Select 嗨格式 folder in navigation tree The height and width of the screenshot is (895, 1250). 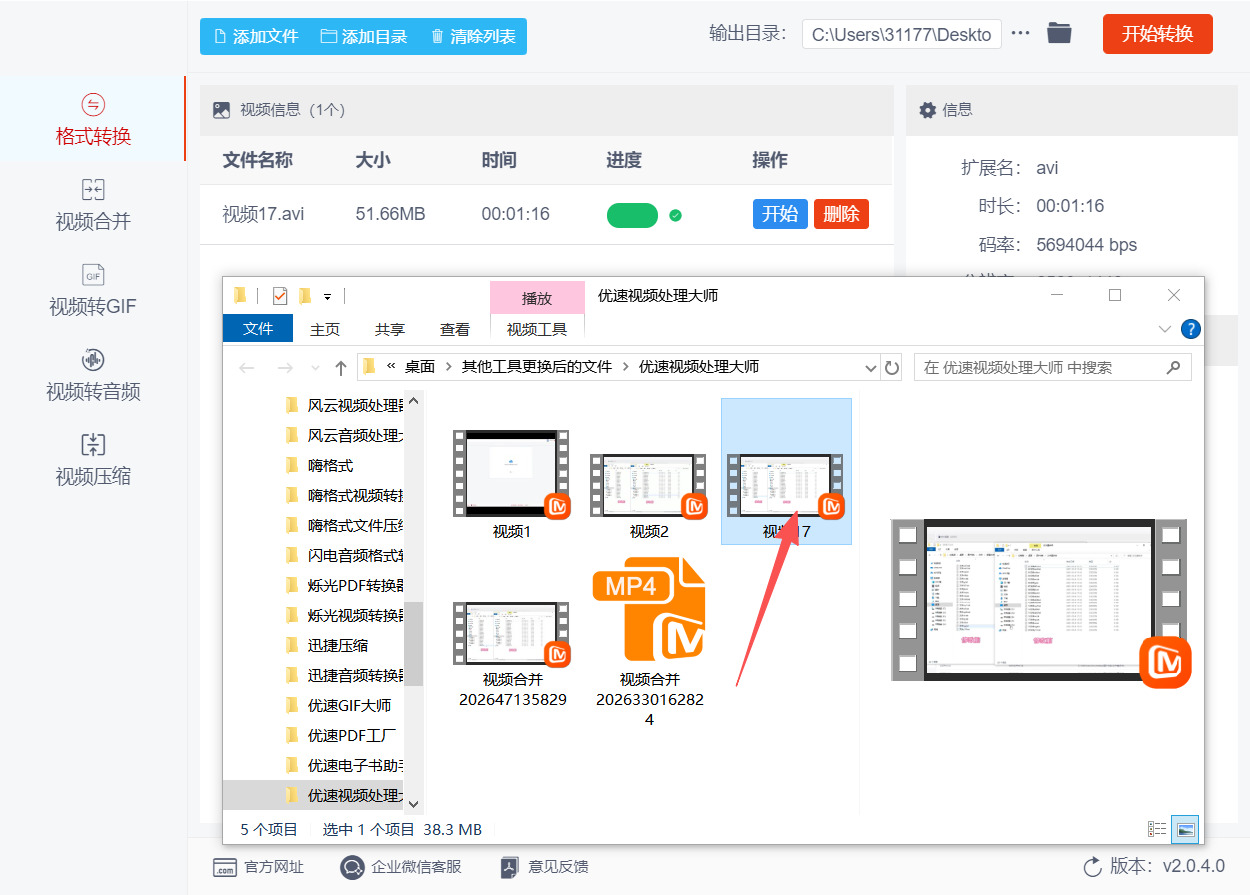(330, 465)
